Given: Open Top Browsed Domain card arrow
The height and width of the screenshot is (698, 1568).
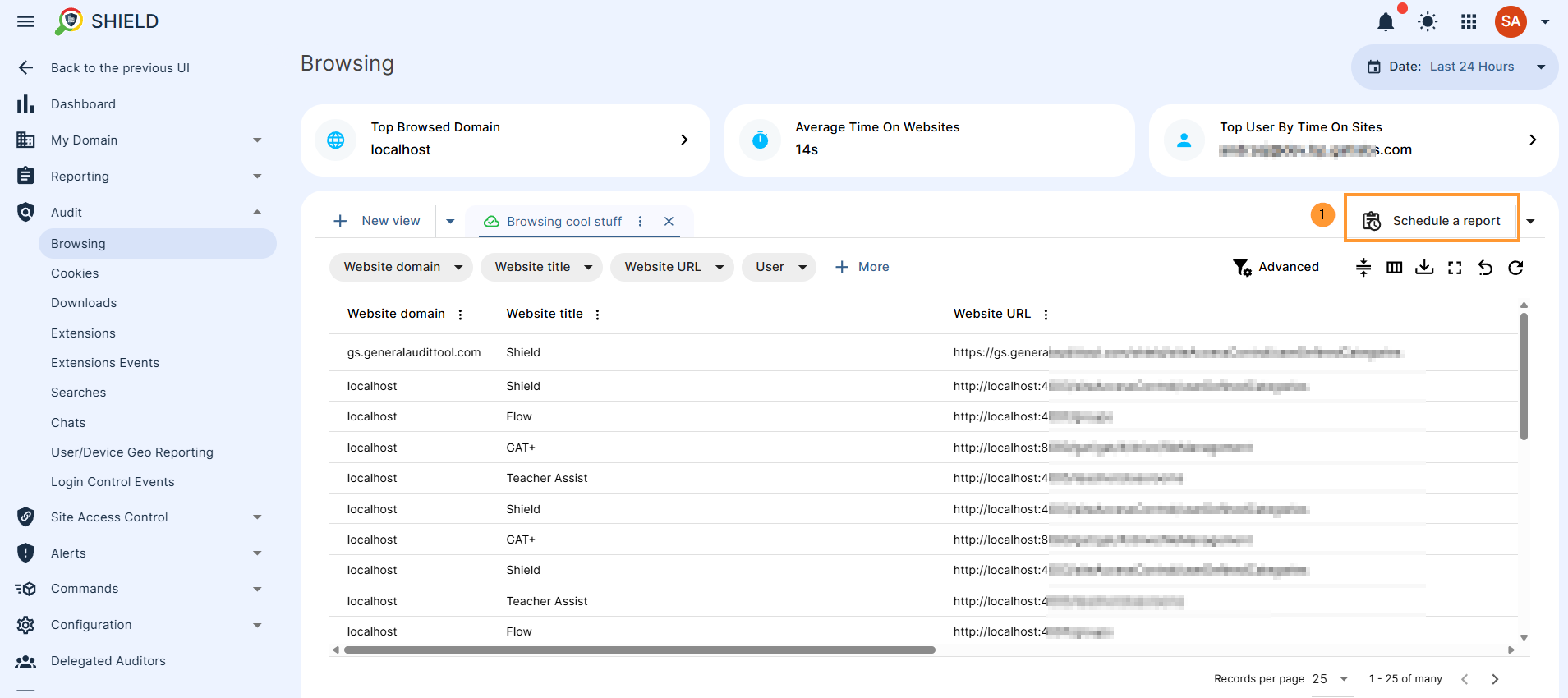Looking at the screenshot, I should coord(684,140).
